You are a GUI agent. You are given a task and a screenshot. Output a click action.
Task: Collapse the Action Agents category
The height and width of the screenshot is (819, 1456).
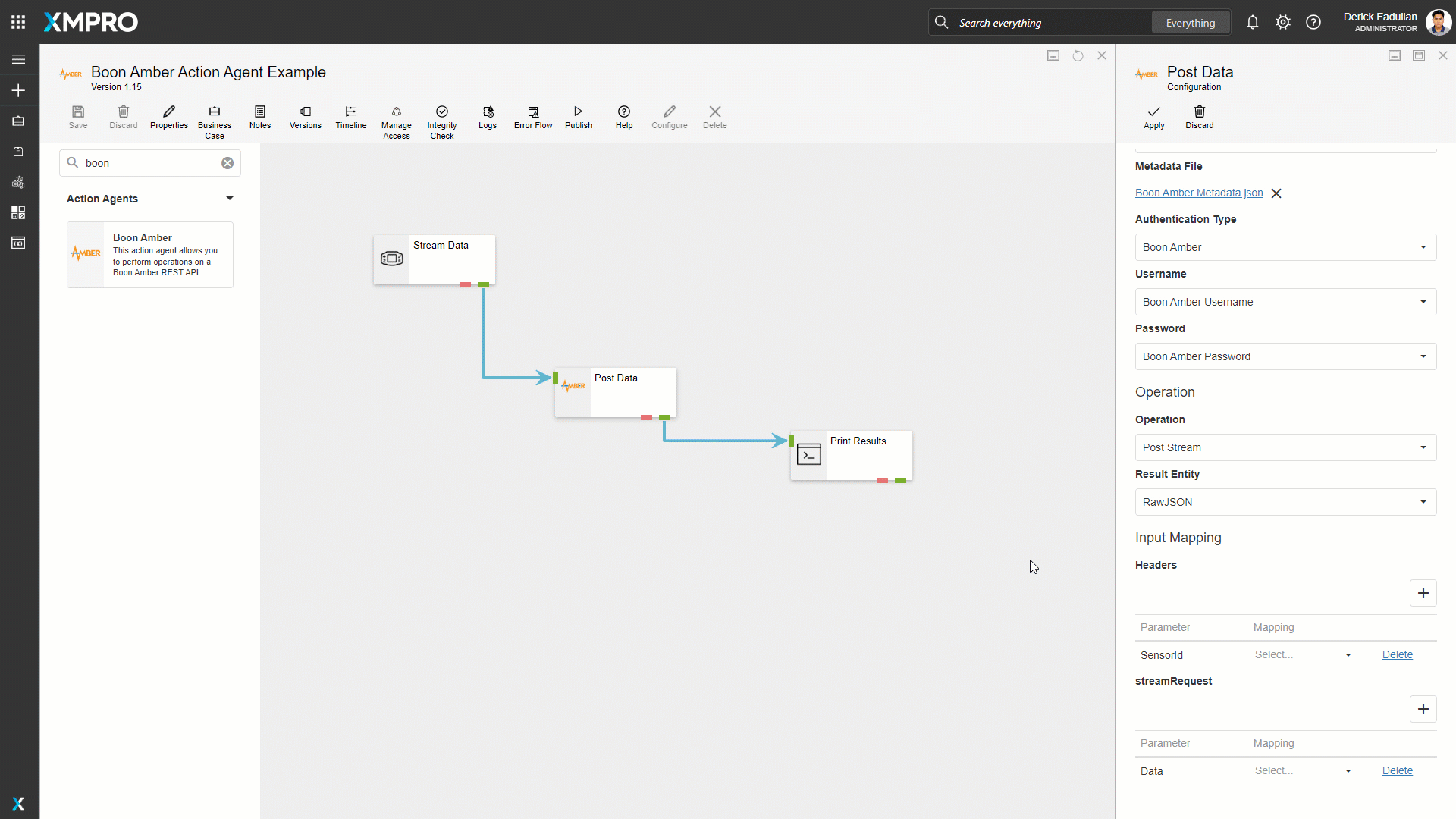tap(229, 199)
